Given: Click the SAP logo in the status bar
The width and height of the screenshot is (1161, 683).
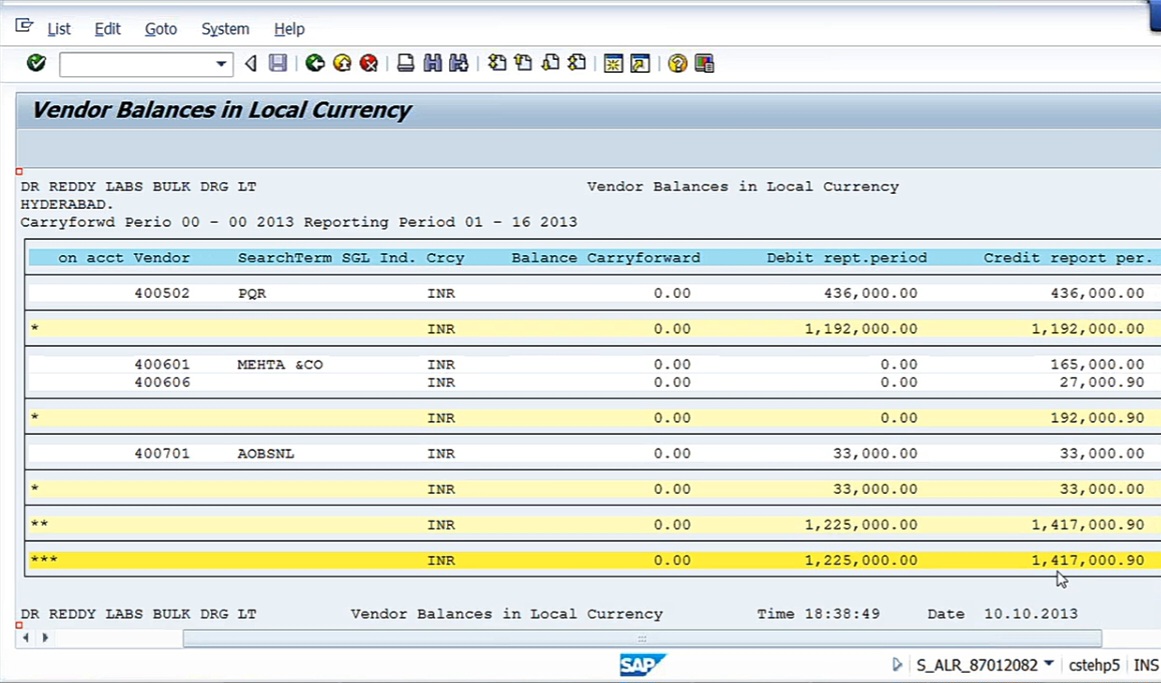Looking at the screenshot, I should pos(642,664).
